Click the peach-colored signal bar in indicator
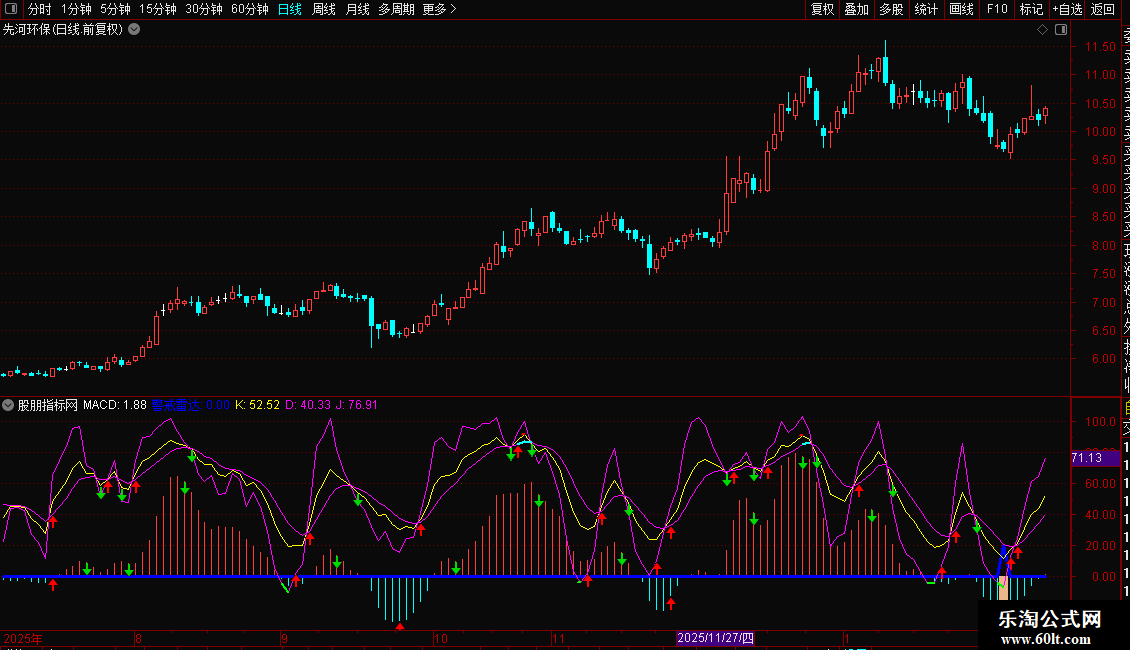Screen dimensions: 1130x650 [1003, 588]
